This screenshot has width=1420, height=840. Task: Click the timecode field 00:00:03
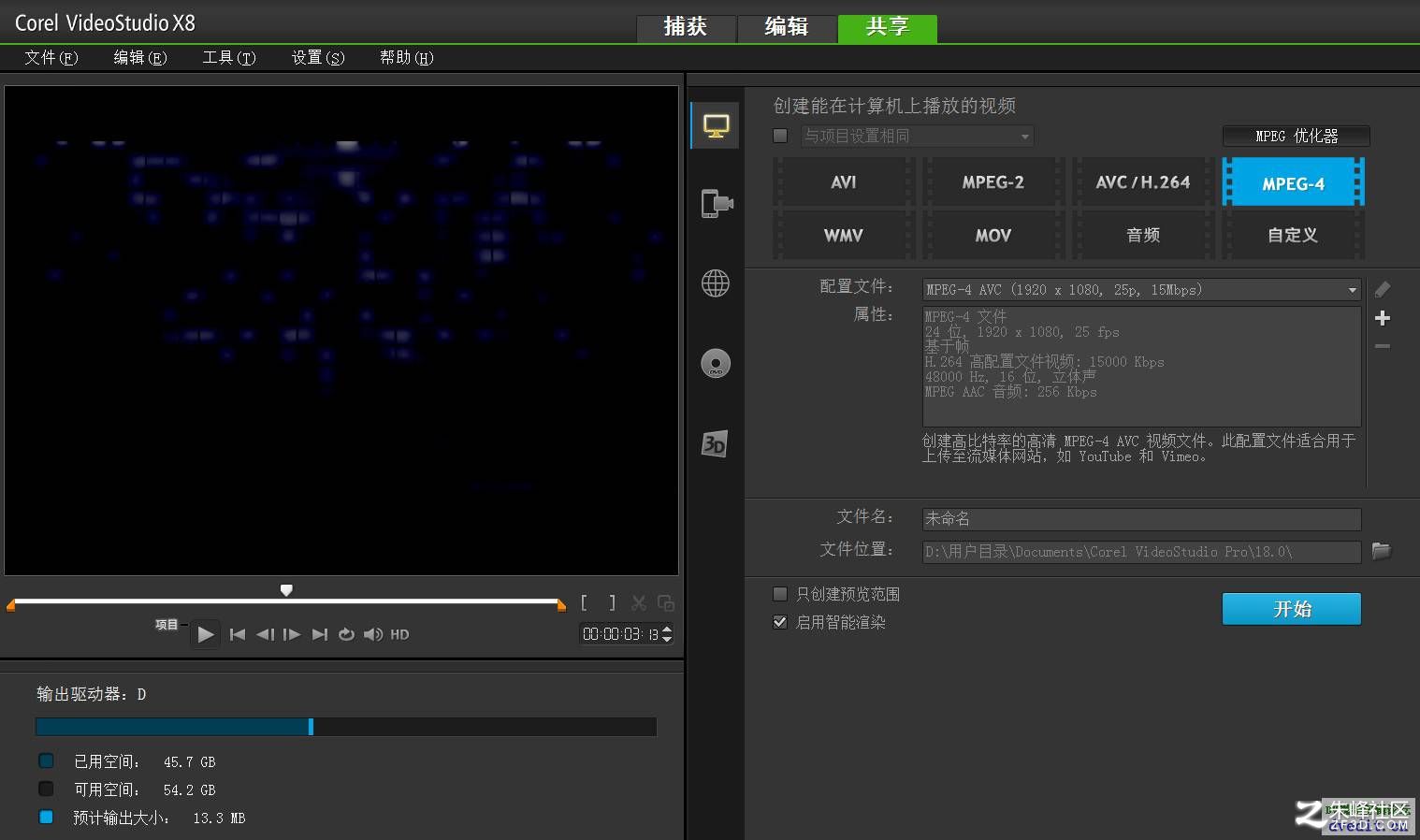[619, 634]
